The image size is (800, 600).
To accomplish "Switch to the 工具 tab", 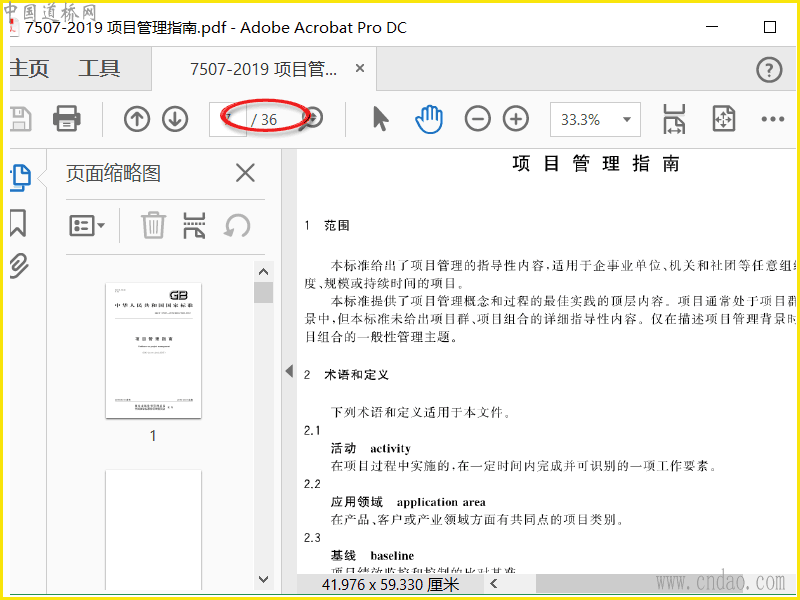I will (x=99, y=68).
